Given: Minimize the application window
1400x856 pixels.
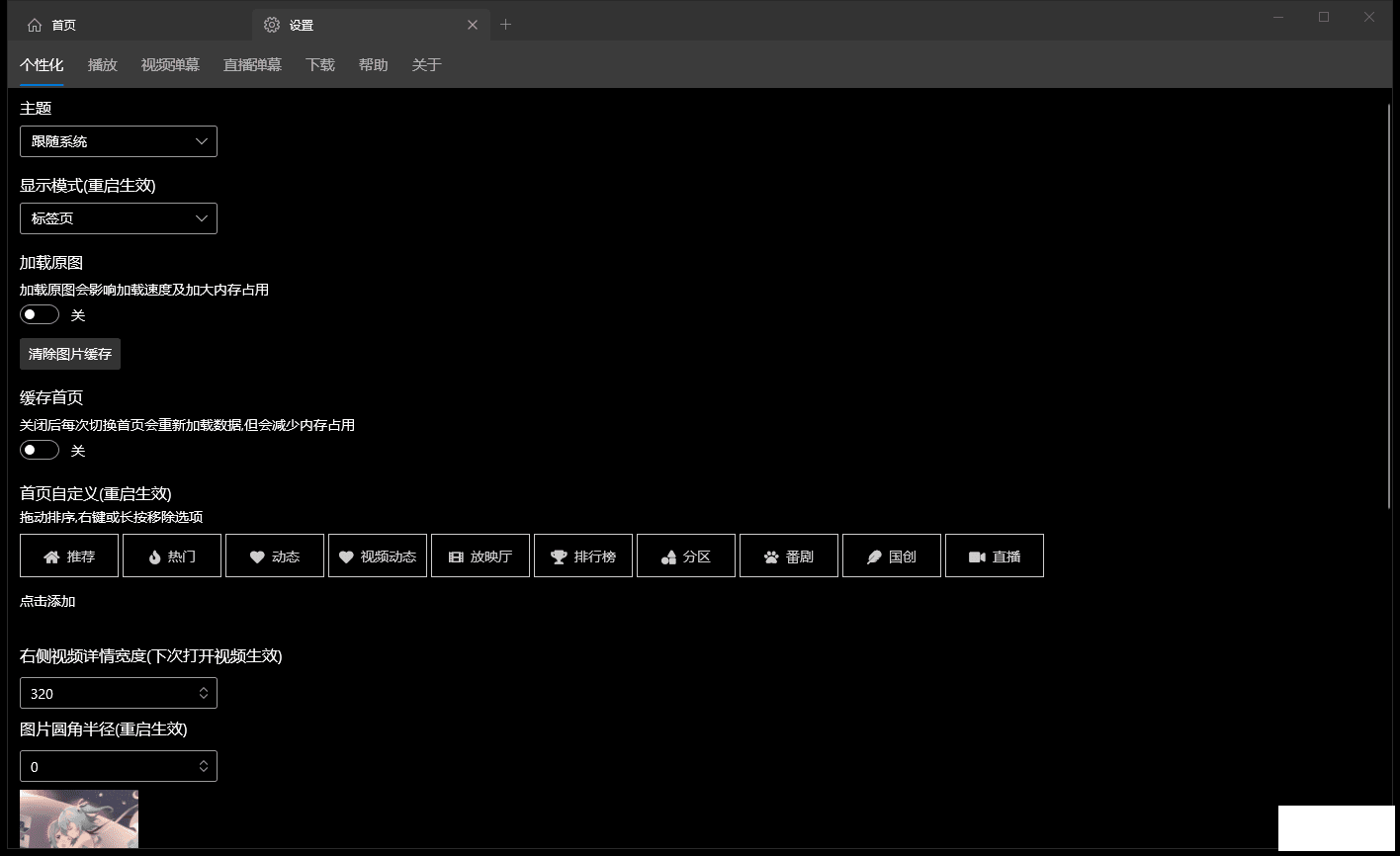Looking at the screenshot, I should [1278, 17].
